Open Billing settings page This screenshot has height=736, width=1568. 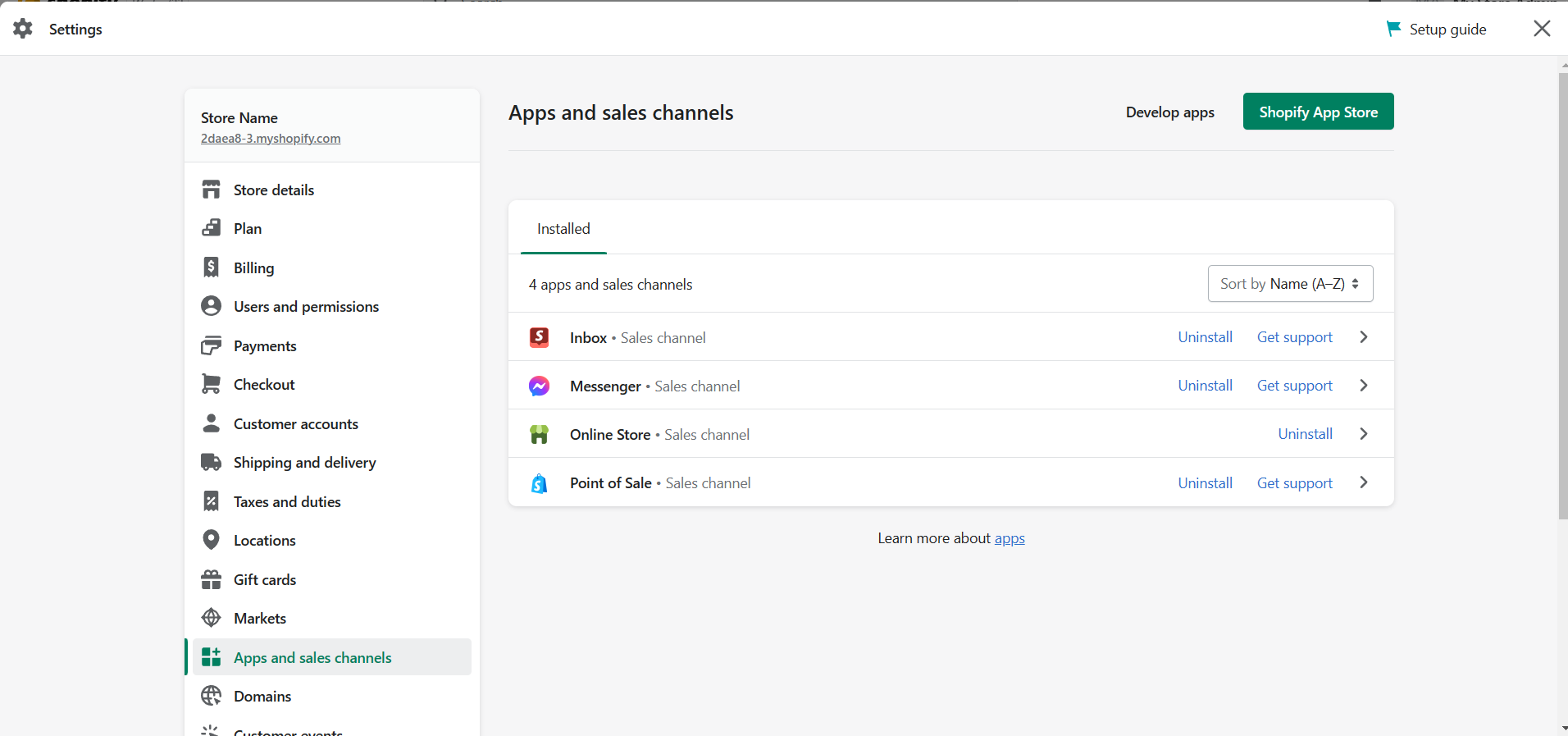coord(332,267)
